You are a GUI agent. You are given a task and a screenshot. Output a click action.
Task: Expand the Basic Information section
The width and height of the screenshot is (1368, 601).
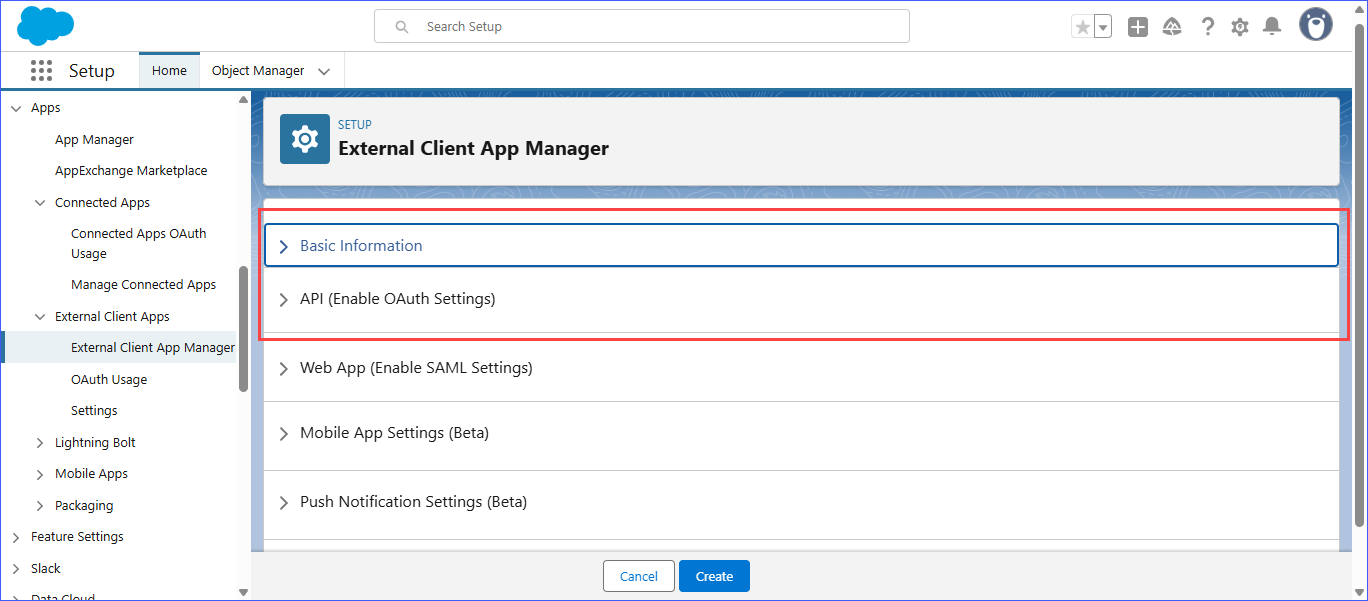click(361, 246)
